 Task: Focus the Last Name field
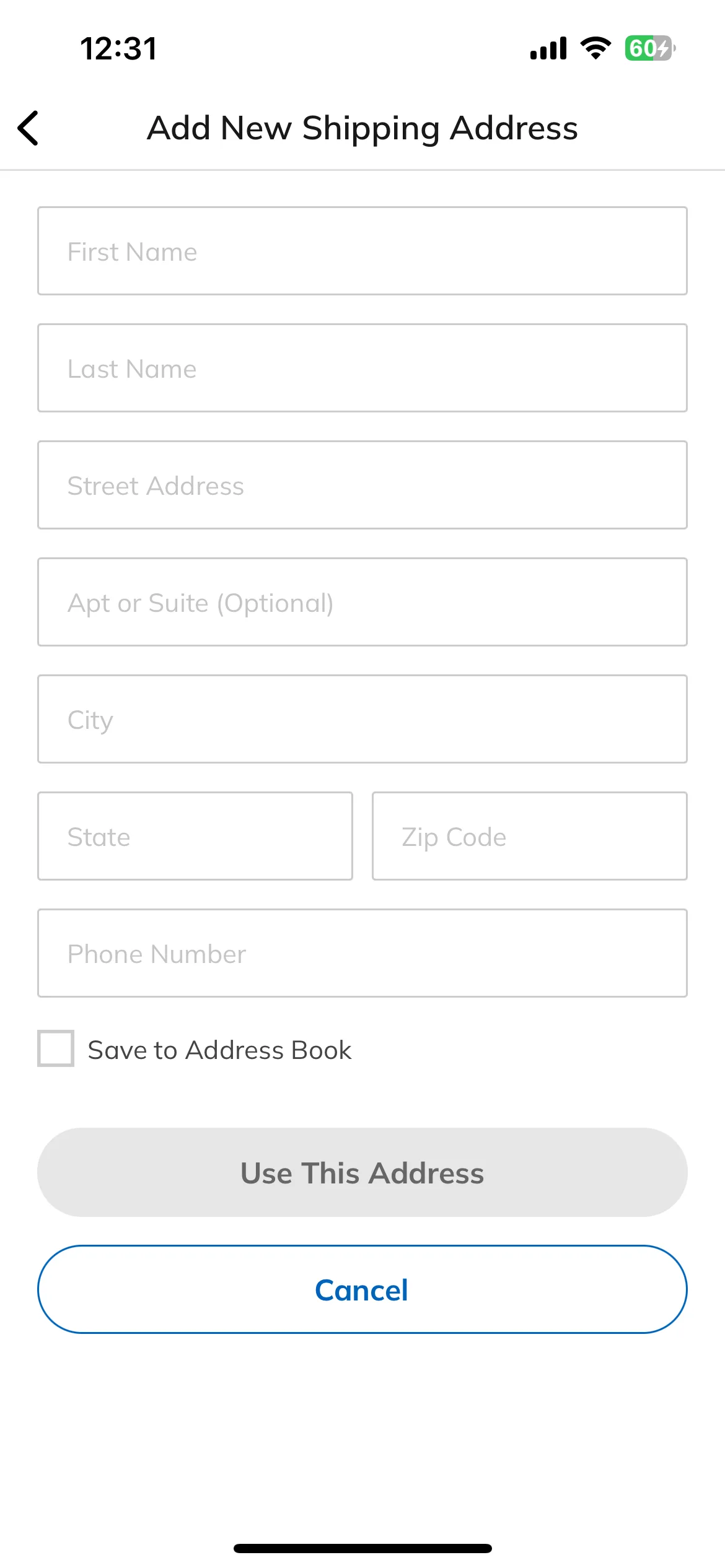362,368
